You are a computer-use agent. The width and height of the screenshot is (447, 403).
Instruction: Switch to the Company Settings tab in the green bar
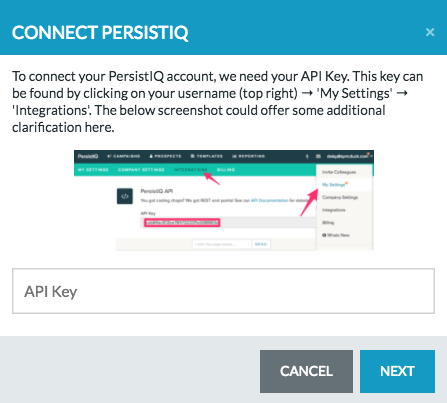[141, 170]
